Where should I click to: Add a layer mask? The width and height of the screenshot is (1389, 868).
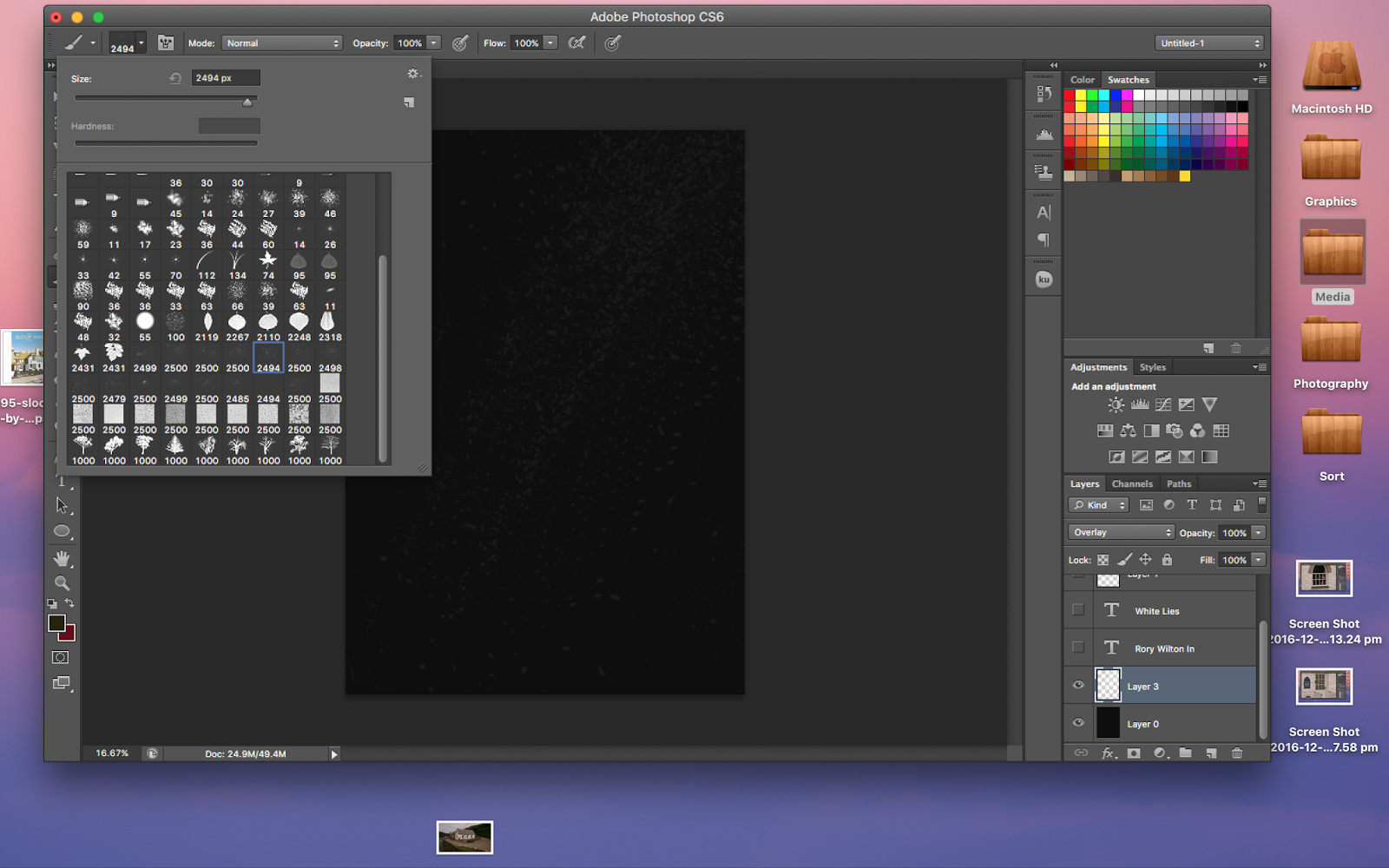point(1134,753)
